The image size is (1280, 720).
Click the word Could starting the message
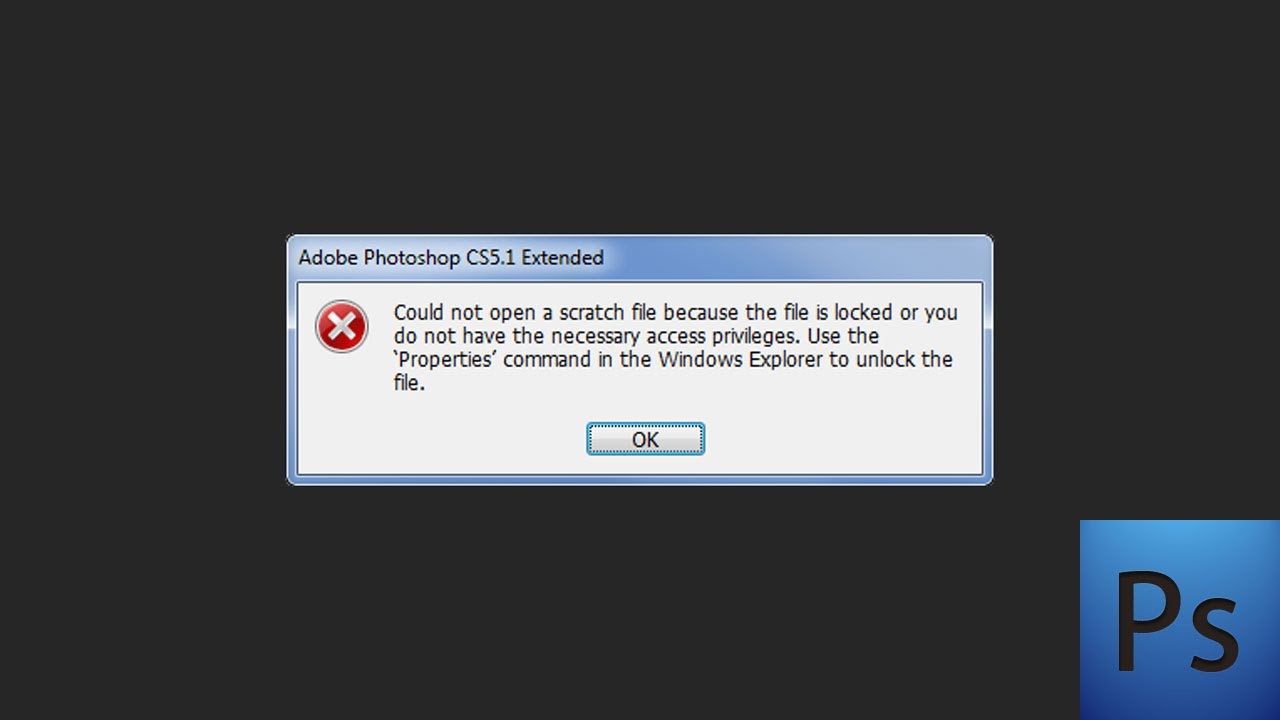(x=418, y=313)
